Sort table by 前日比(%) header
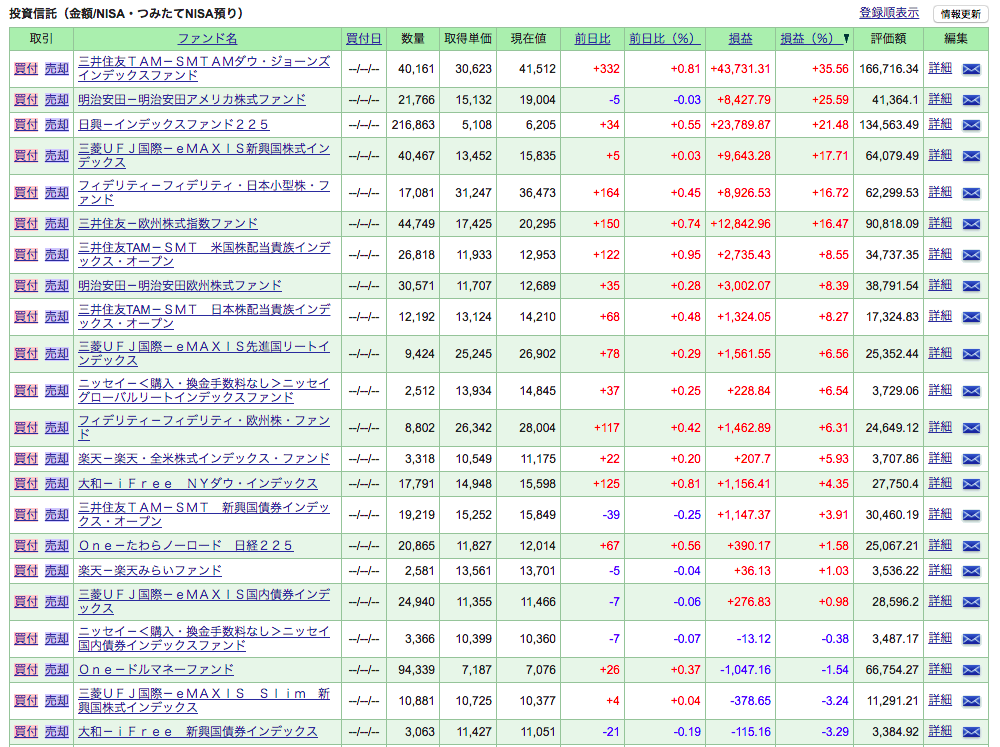Viewport: 1000px width, 747px height. coord(665,39)
